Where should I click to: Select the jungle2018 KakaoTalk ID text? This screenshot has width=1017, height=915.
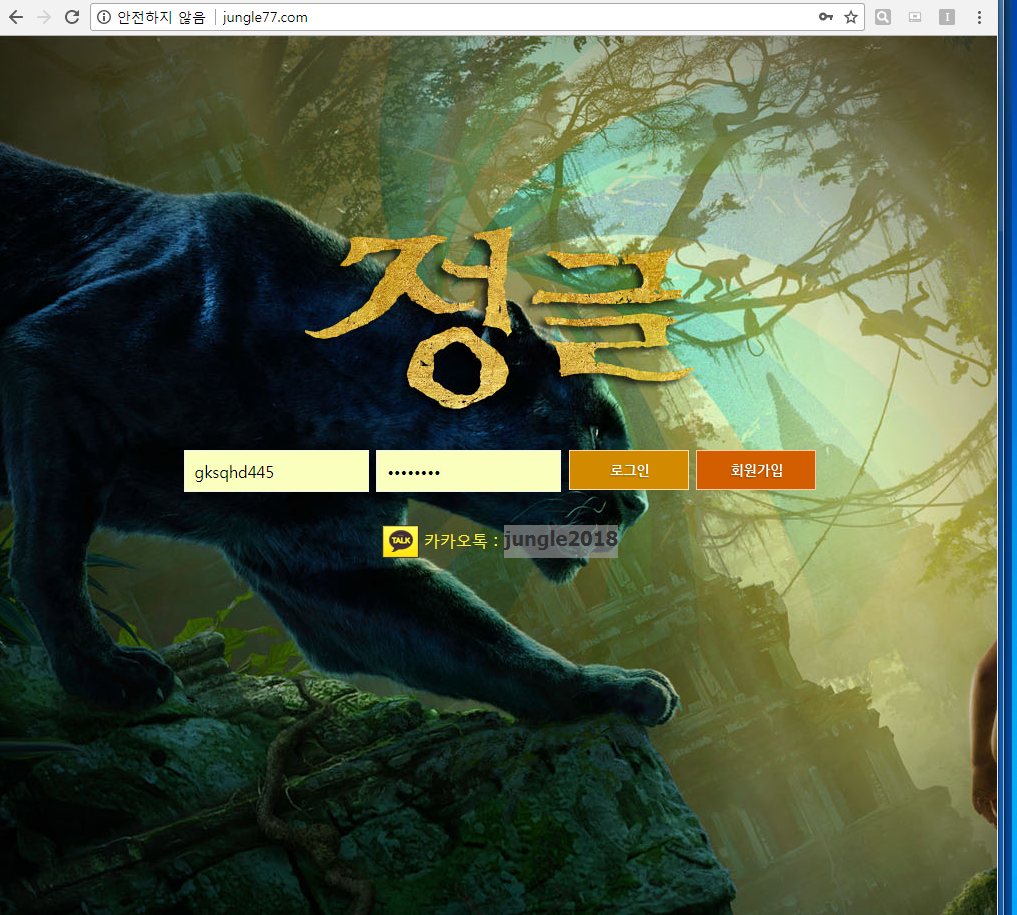click(x=561, y=540)
